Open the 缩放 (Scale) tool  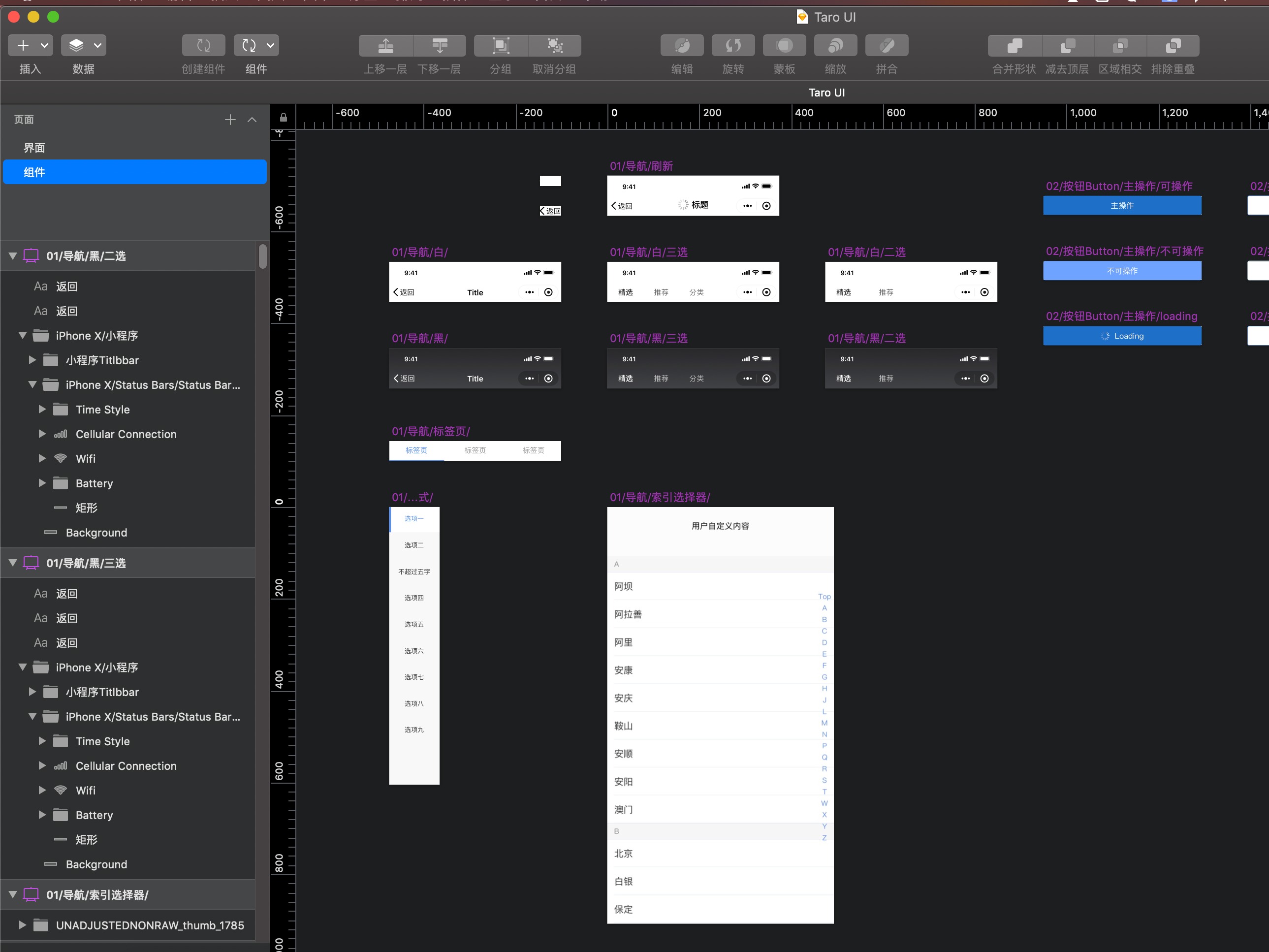[835, 45]
